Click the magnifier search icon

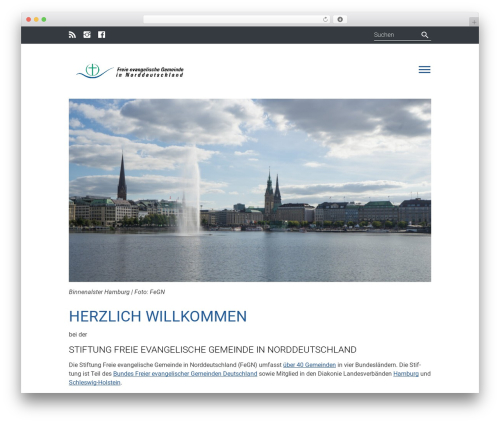[x=425, y=35]
